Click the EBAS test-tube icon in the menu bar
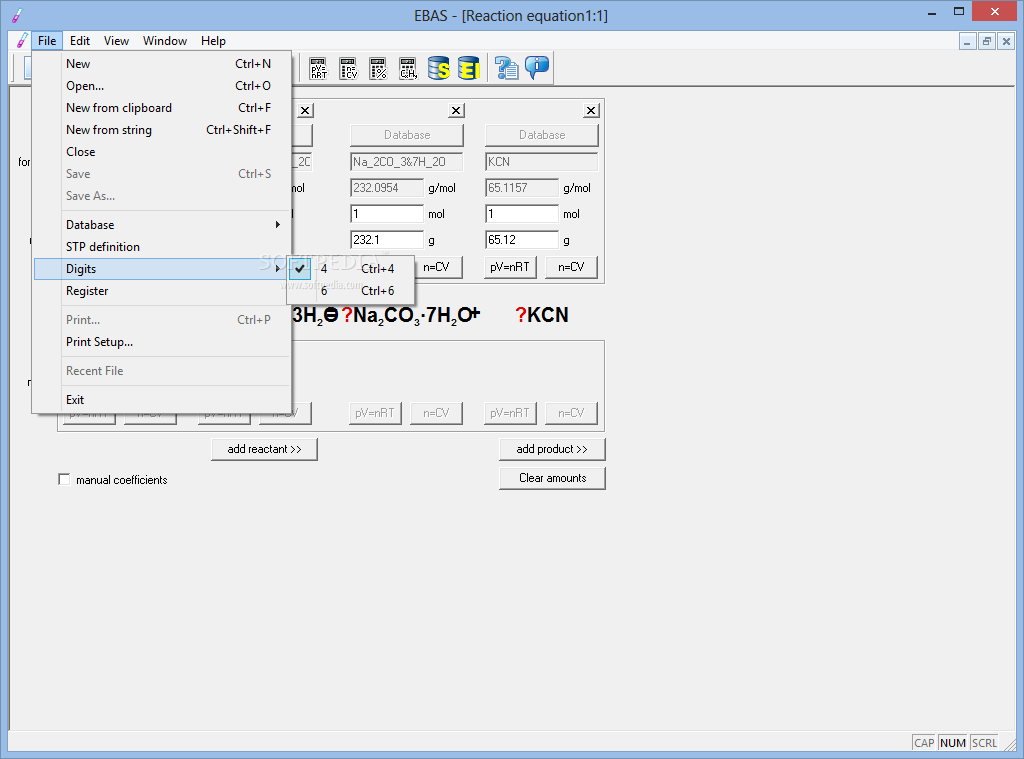 22,40
